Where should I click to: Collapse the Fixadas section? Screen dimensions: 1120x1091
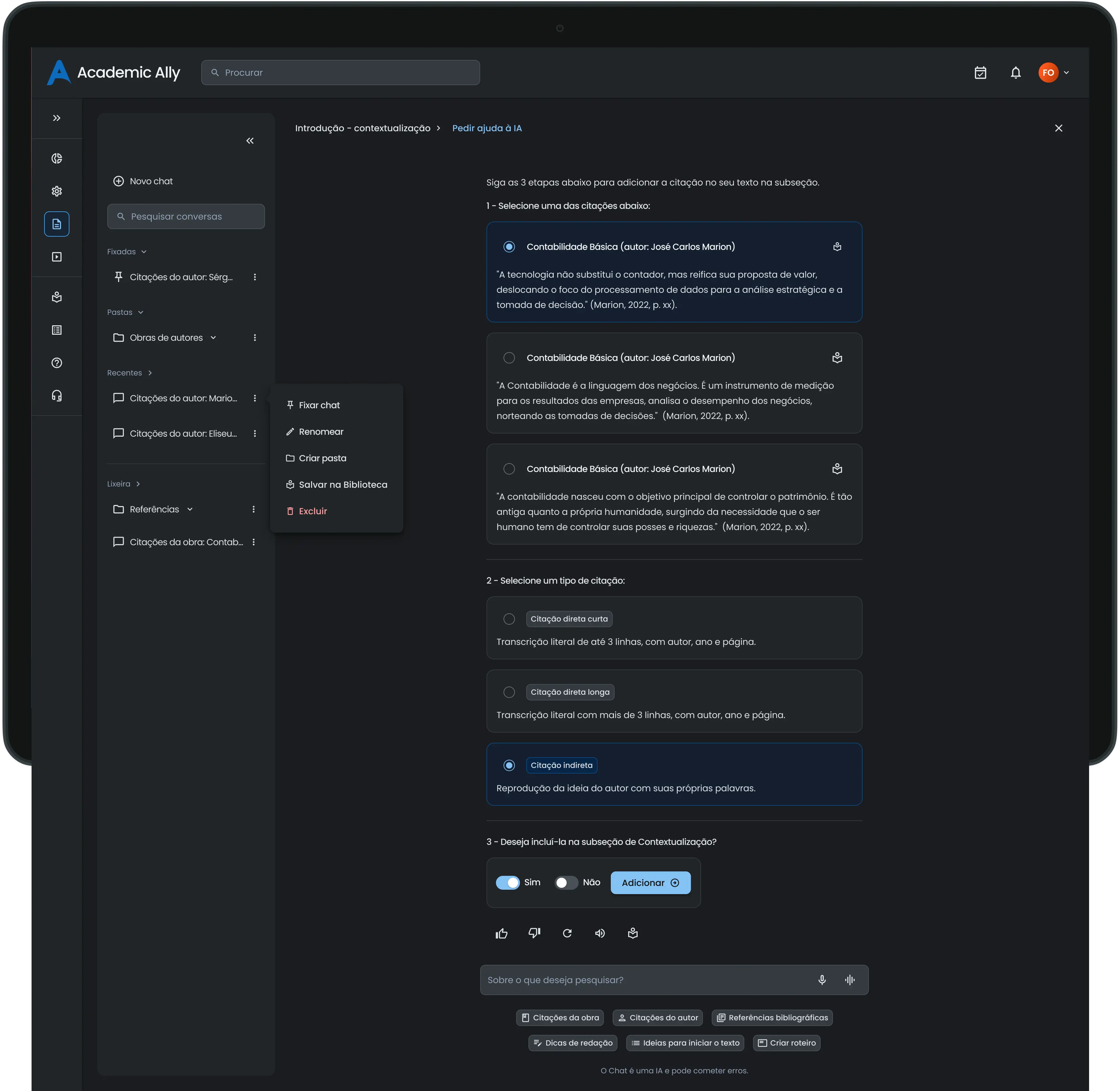click(144, 252)
